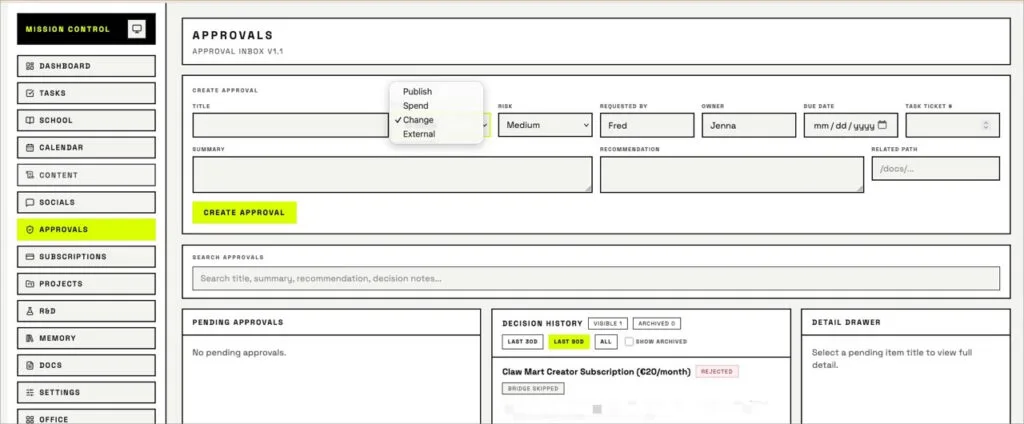The image size is (1024, 424).
Task: Click the Settings sliders icon in sidebar
Action: [29, 393]
